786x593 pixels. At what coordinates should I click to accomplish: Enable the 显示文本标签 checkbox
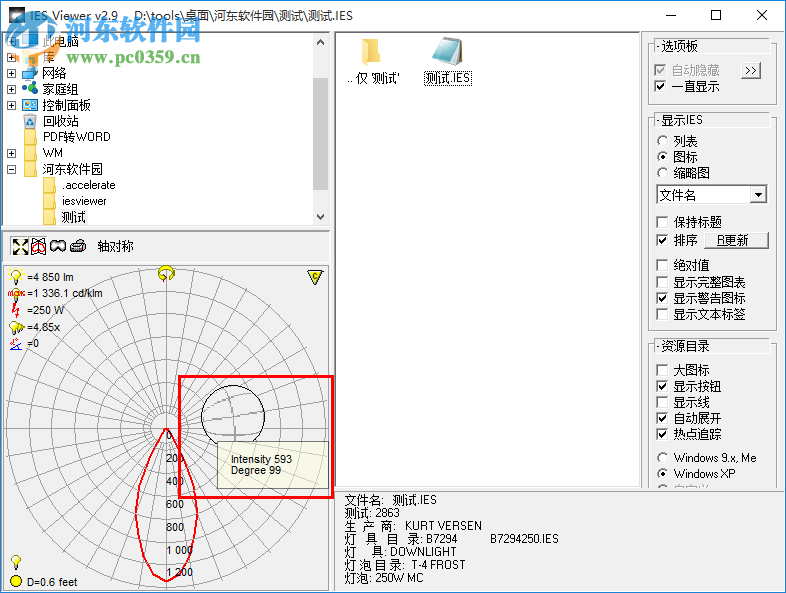[662, 314]
